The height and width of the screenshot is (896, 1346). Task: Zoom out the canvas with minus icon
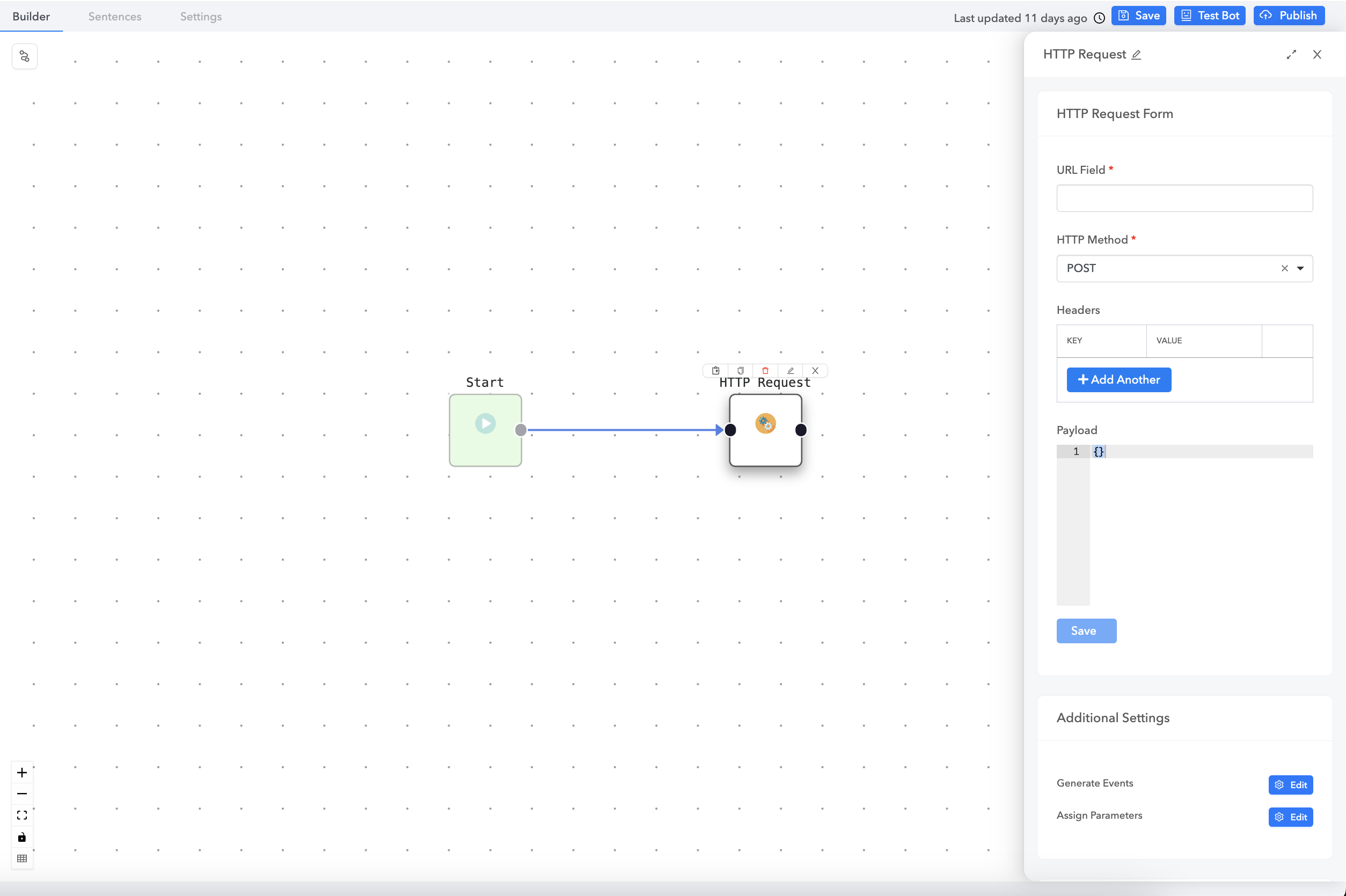pos(23,794)
